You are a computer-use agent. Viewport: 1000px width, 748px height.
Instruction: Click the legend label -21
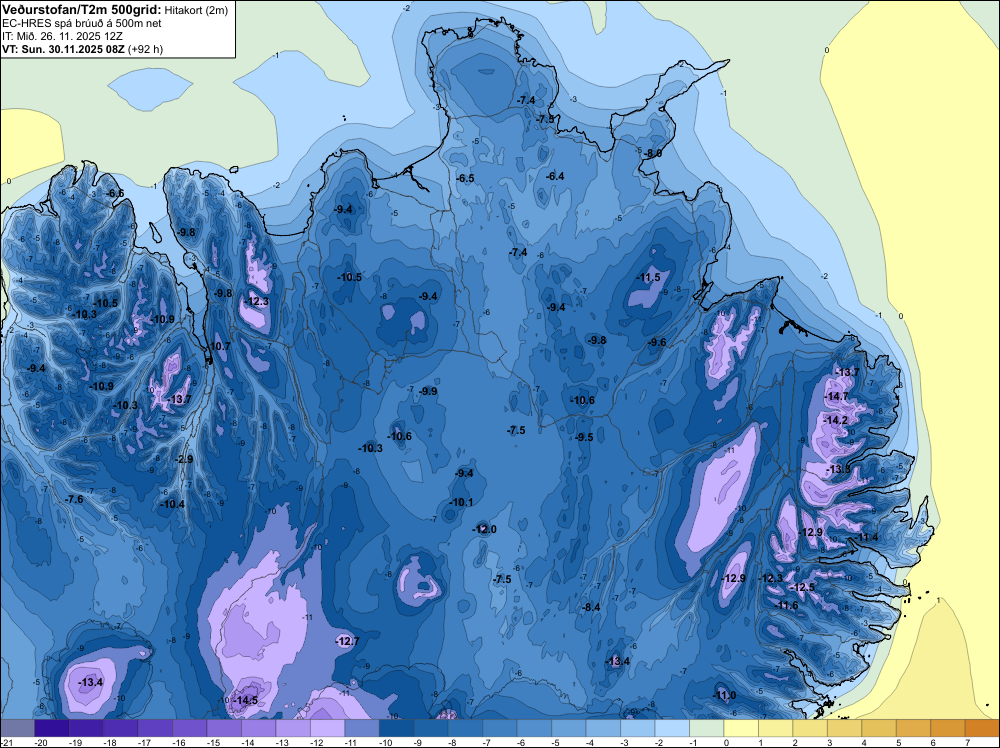[6, 743]
